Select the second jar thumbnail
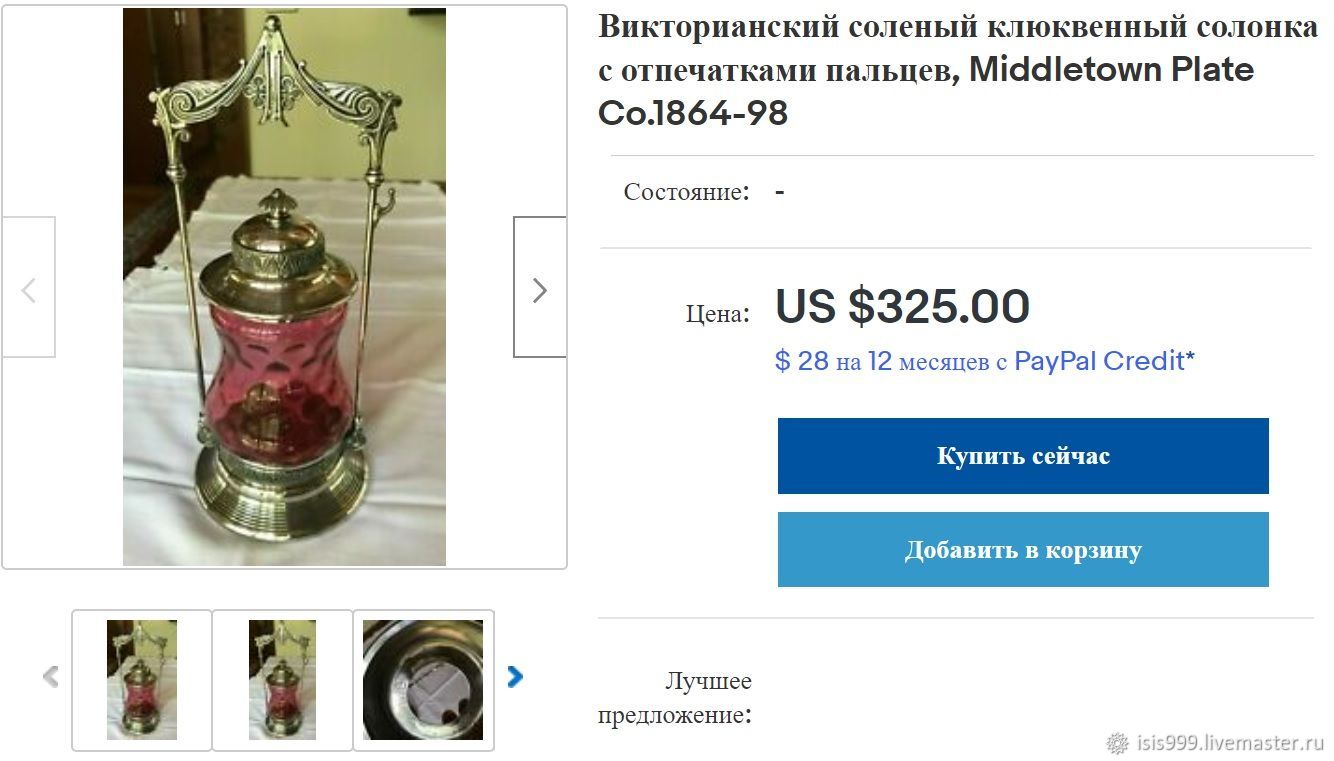The image size is (1334, 761). click(x=283, y=680)
